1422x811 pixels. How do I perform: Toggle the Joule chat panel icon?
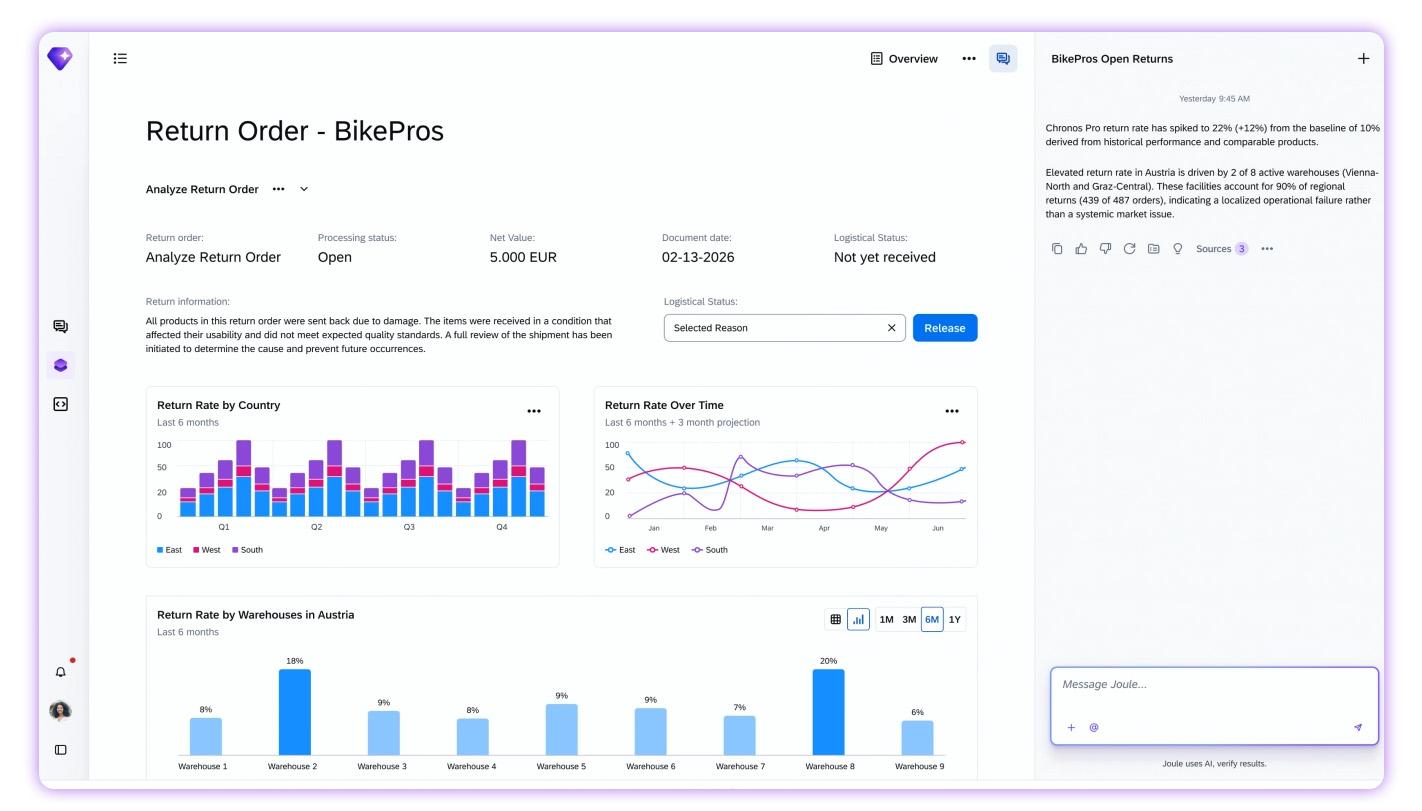click(x=1003, y=59)
